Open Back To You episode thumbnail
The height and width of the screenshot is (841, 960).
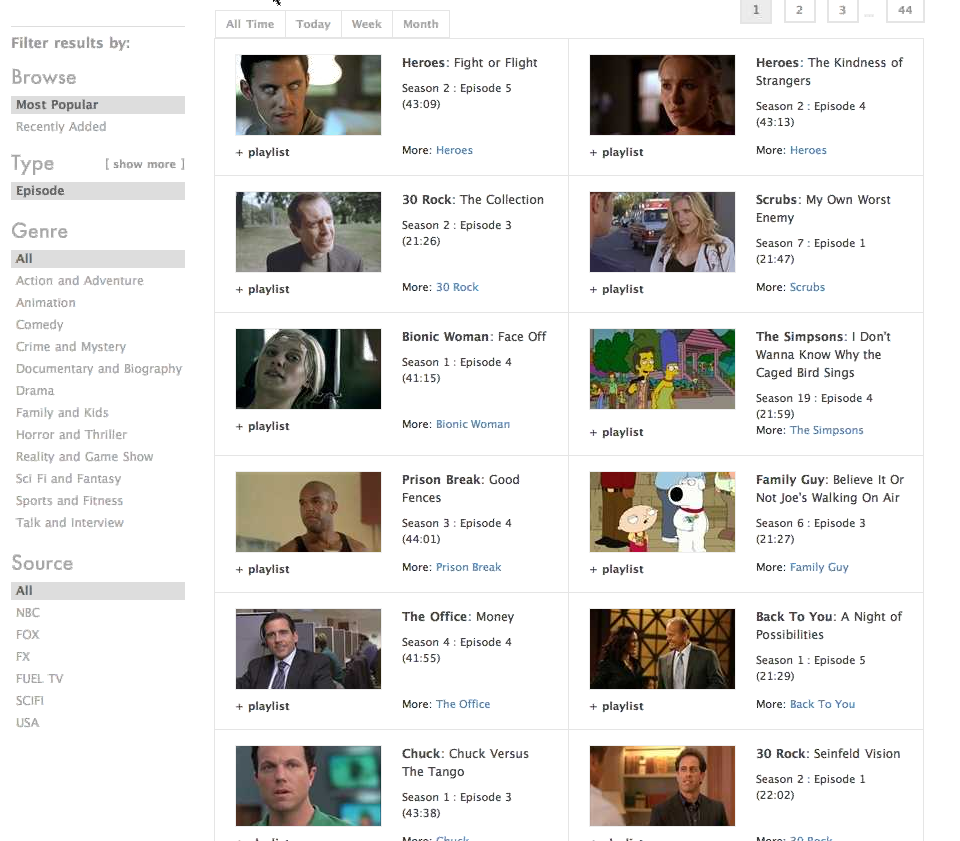[x=662, y=649]
